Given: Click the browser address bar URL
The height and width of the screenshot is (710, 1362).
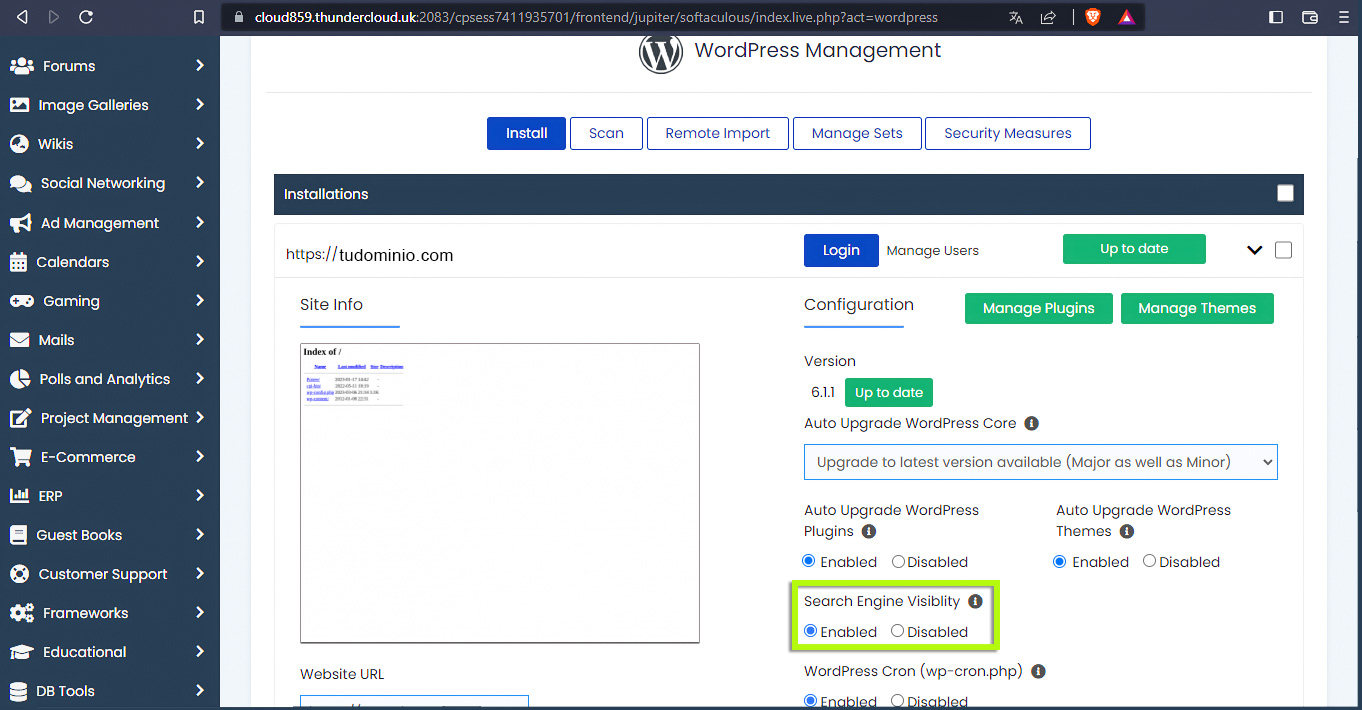Looking at the screenshot, I should click(x=596, y=18).
